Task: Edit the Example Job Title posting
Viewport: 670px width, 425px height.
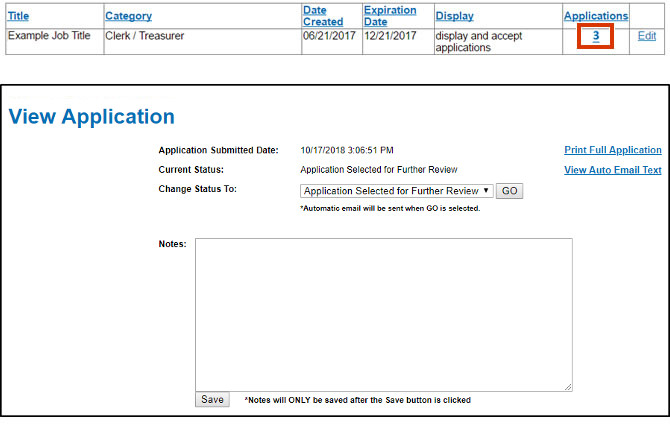Action: point(647,36)
